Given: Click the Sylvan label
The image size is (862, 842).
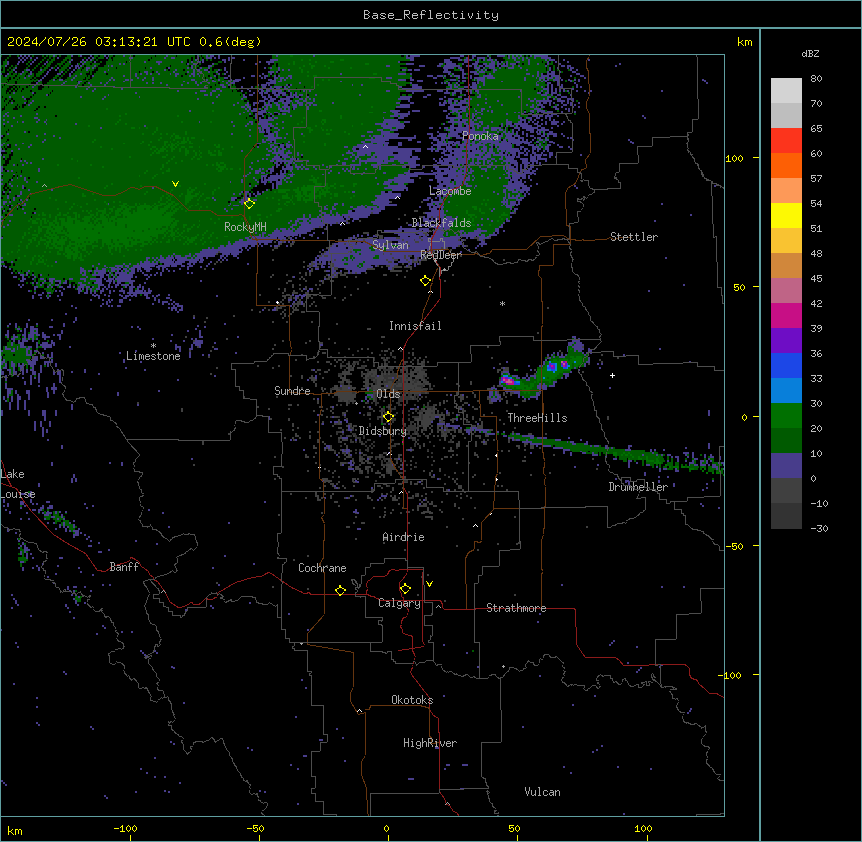Looking at the screenshot, I should coord(390,245).
